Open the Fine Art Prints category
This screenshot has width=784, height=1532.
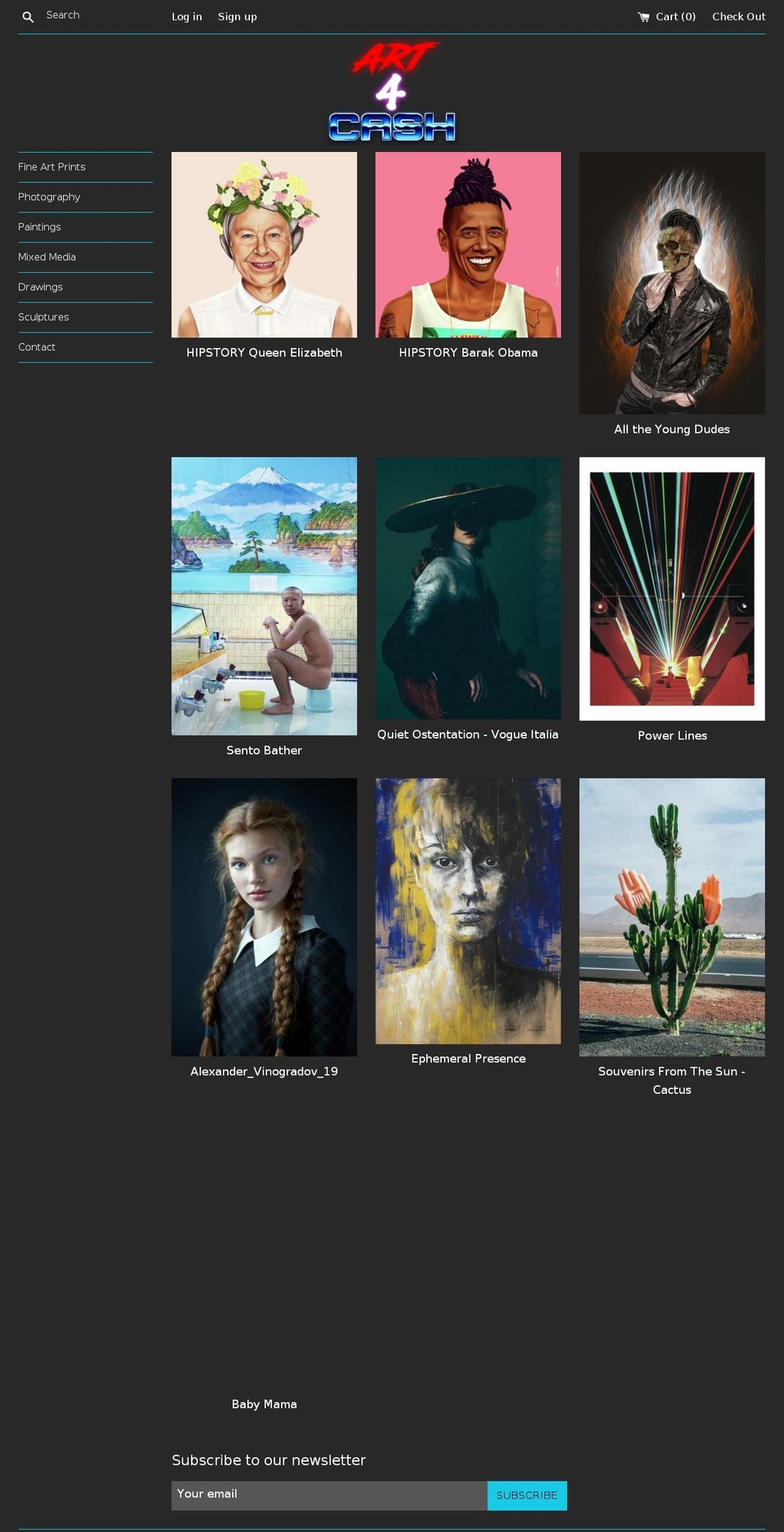tap(51, 167)
